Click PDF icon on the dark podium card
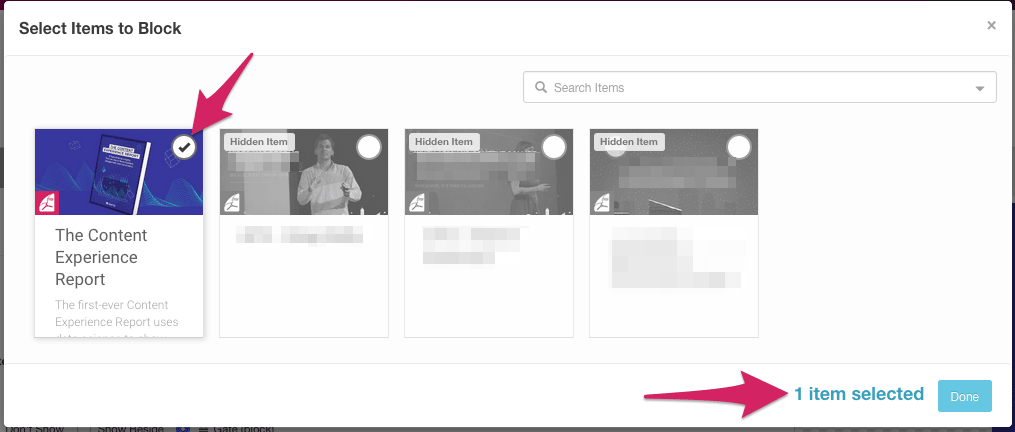 tap(602, 205)
